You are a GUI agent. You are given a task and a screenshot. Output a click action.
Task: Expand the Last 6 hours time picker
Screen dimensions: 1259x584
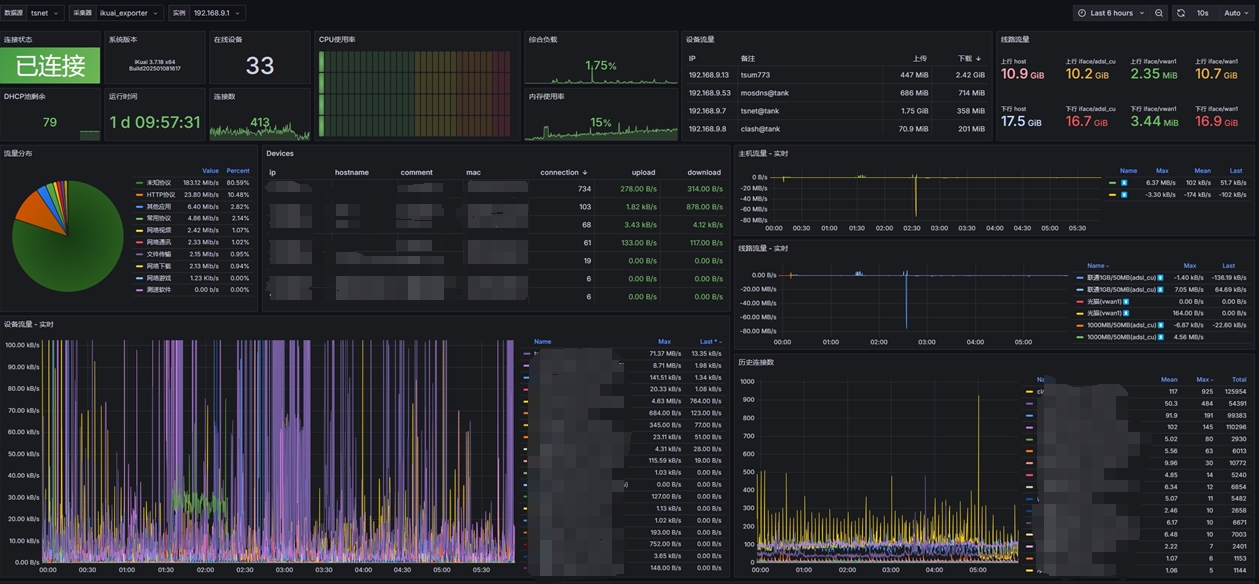tap(1111, 13)
